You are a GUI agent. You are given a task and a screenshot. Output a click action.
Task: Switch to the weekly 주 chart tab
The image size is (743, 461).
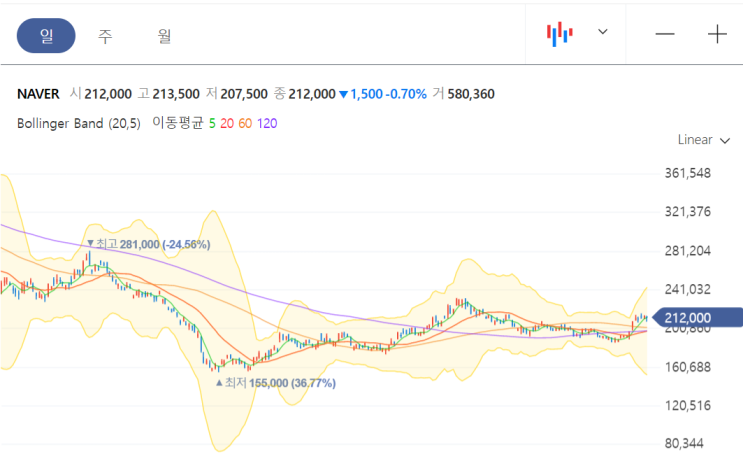pyautogui.click(x=105, y=36)
